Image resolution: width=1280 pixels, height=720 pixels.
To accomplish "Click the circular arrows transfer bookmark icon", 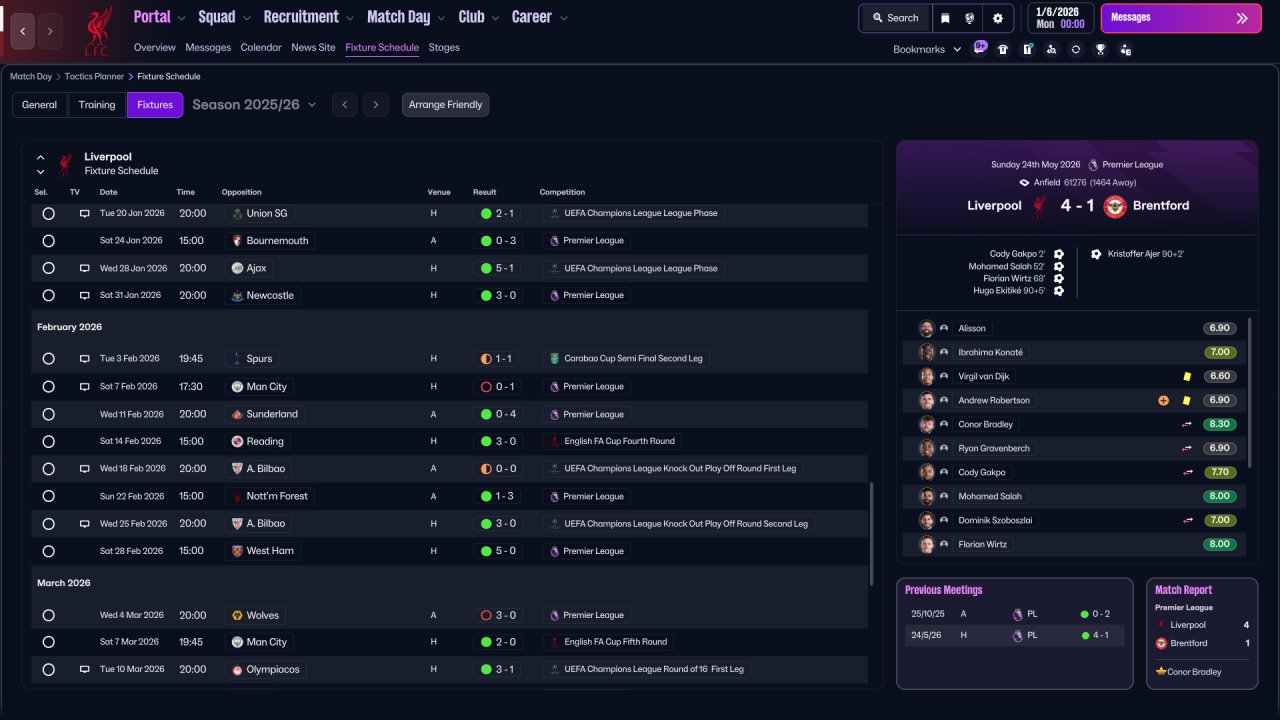I will point(1076,49).
